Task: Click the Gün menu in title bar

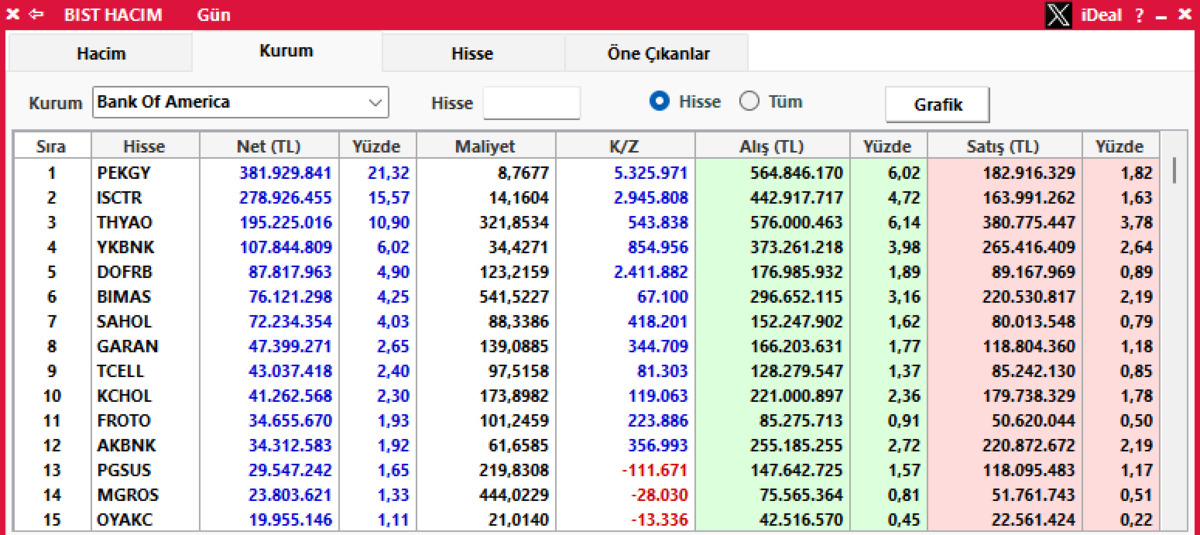Action: tap(214, 15)
